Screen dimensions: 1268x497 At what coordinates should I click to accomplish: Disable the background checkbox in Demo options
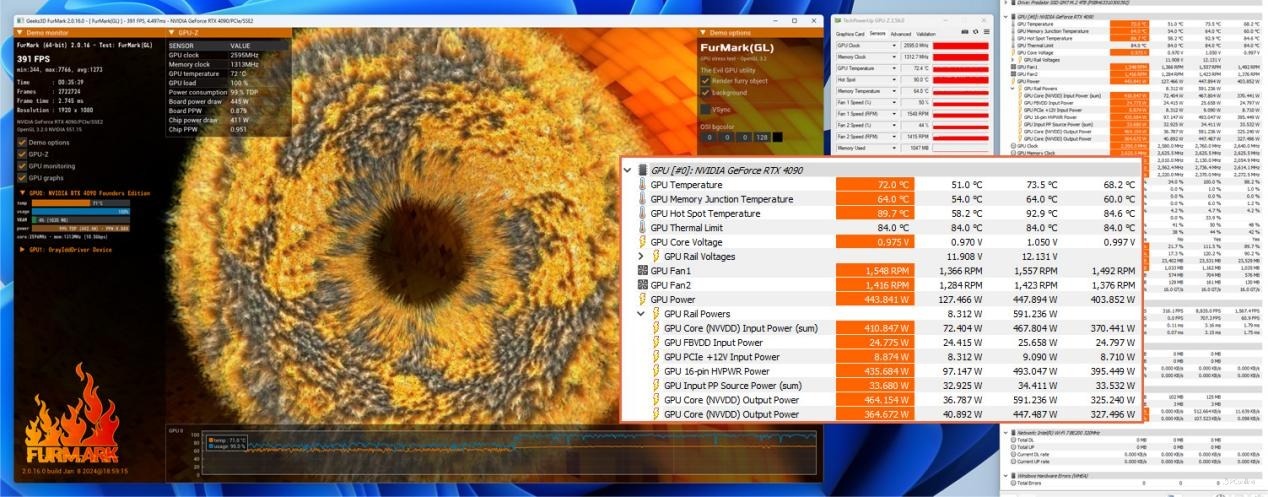(706, 92)
